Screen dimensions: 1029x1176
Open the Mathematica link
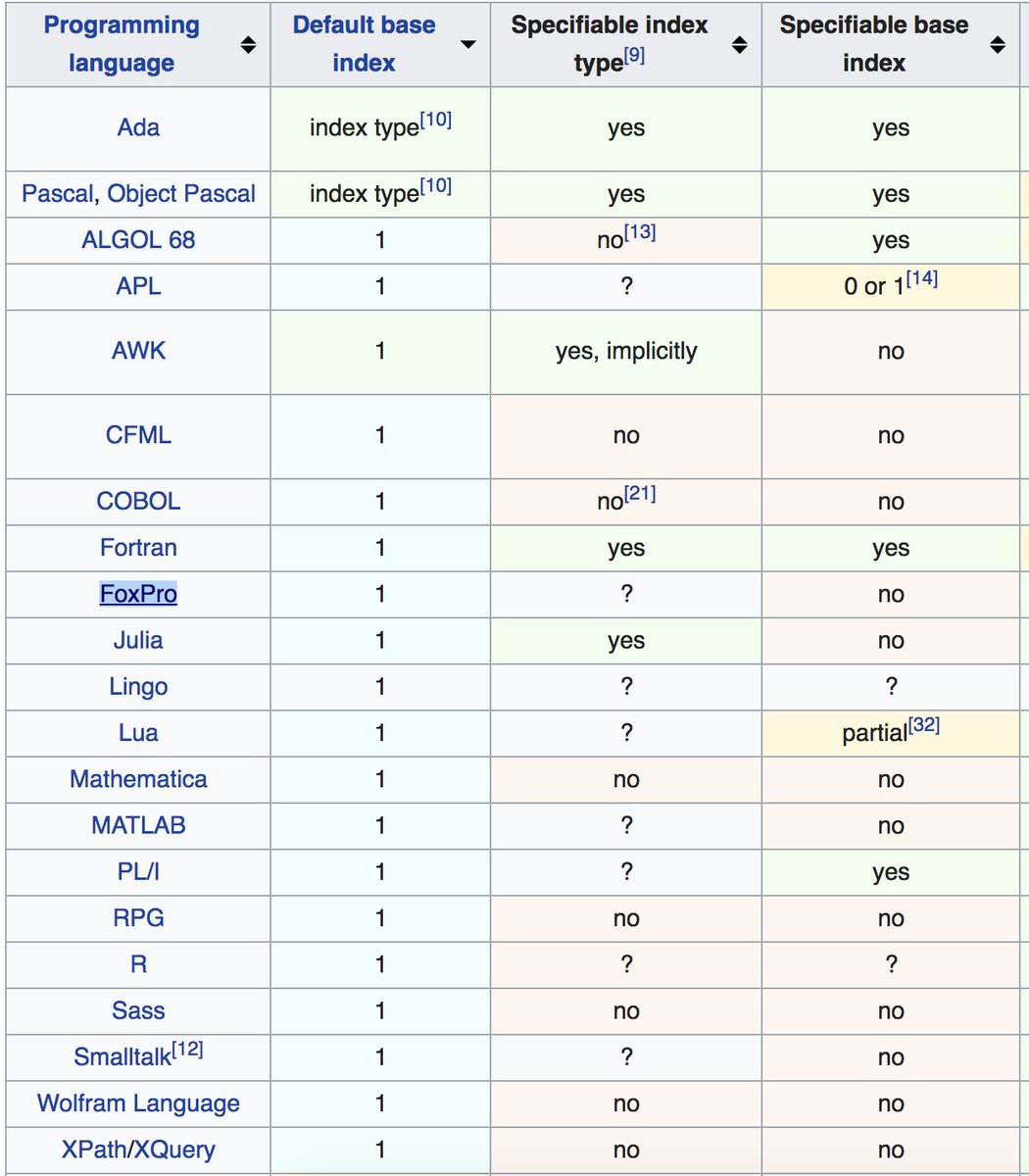tap(138, 779)
